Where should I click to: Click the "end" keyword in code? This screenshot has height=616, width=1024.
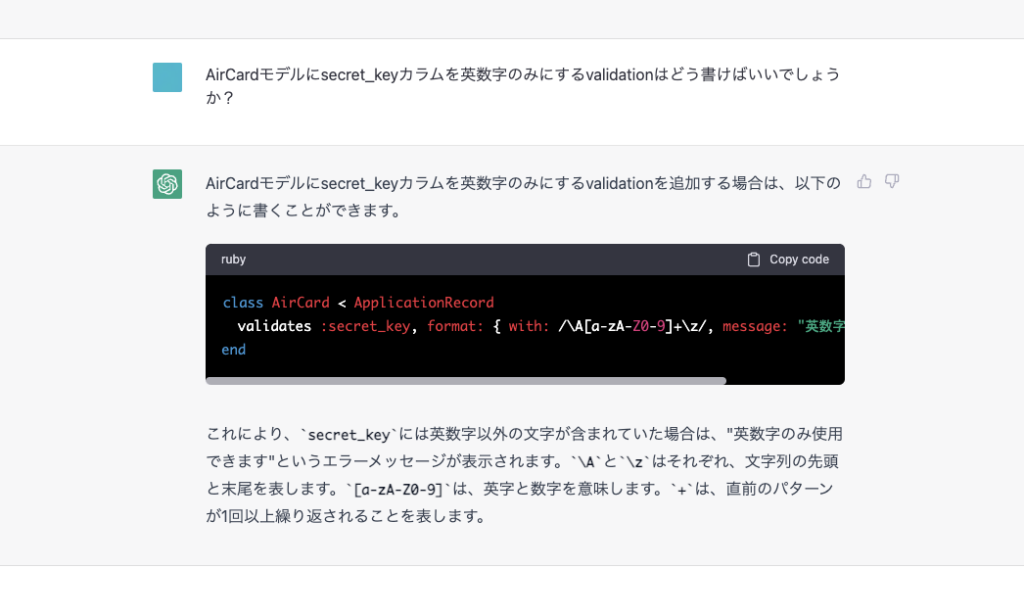[233, 350]
